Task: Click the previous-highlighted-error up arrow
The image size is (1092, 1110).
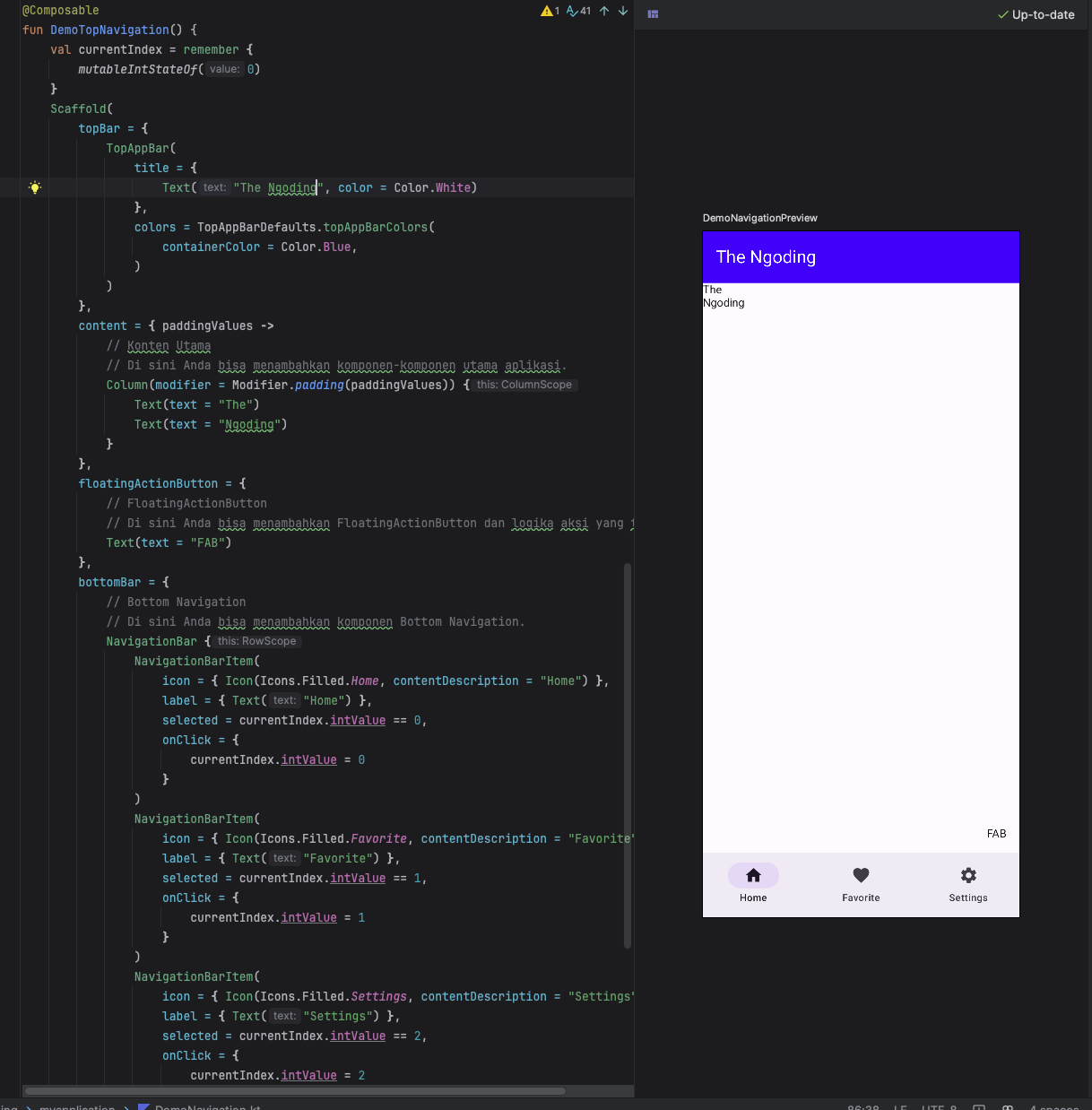Action: (604, 13)
